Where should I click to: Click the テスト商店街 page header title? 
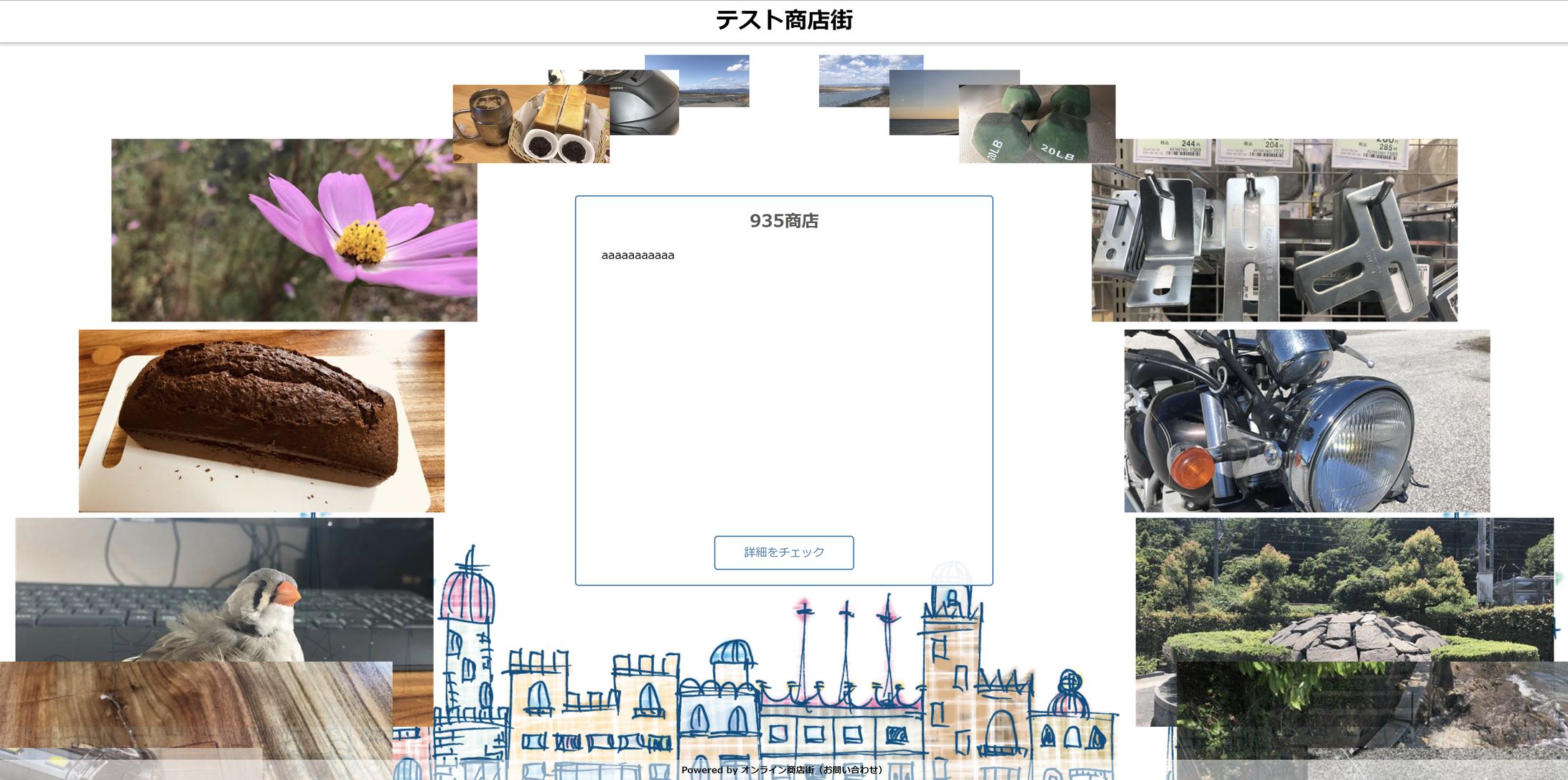tap(783, 20)
